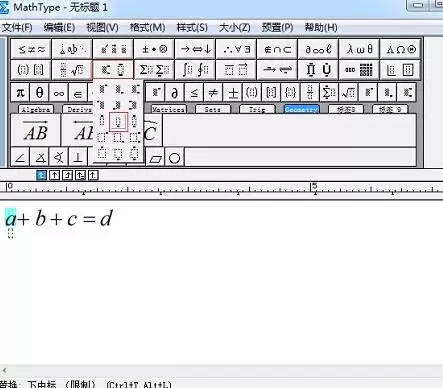443x388 pixels.
Task: Insert the circle geometry symbol
Action: (174, 157)
